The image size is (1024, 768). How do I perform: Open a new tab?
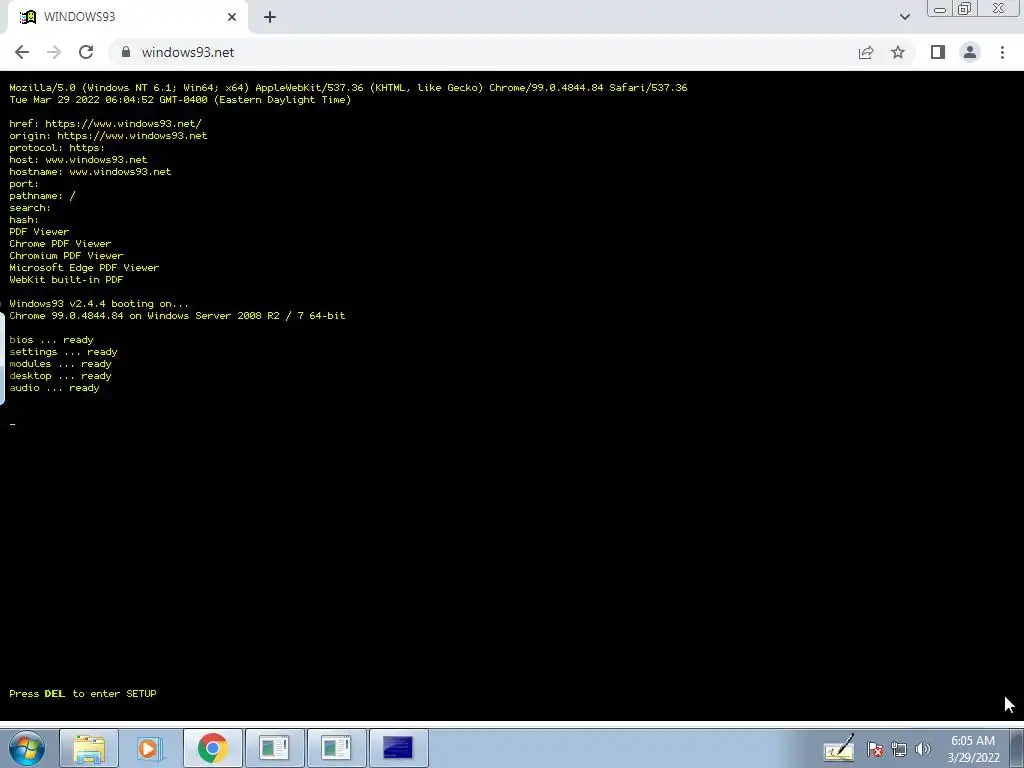(x=270, y=17)
